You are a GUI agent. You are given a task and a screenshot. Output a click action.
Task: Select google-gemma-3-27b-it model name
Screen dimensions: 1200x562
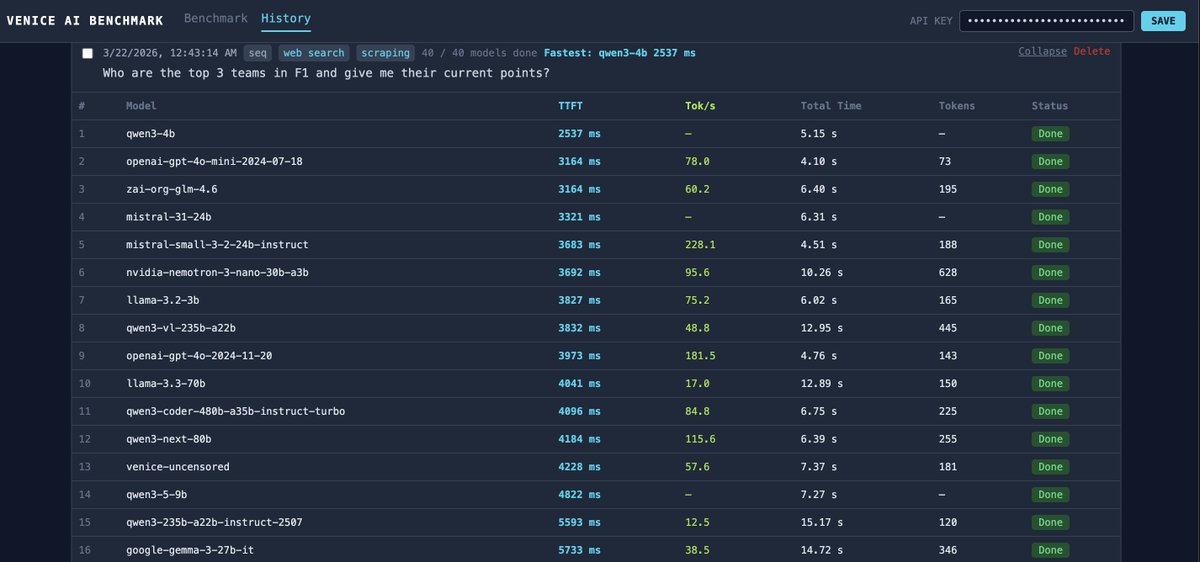[190, 550]
